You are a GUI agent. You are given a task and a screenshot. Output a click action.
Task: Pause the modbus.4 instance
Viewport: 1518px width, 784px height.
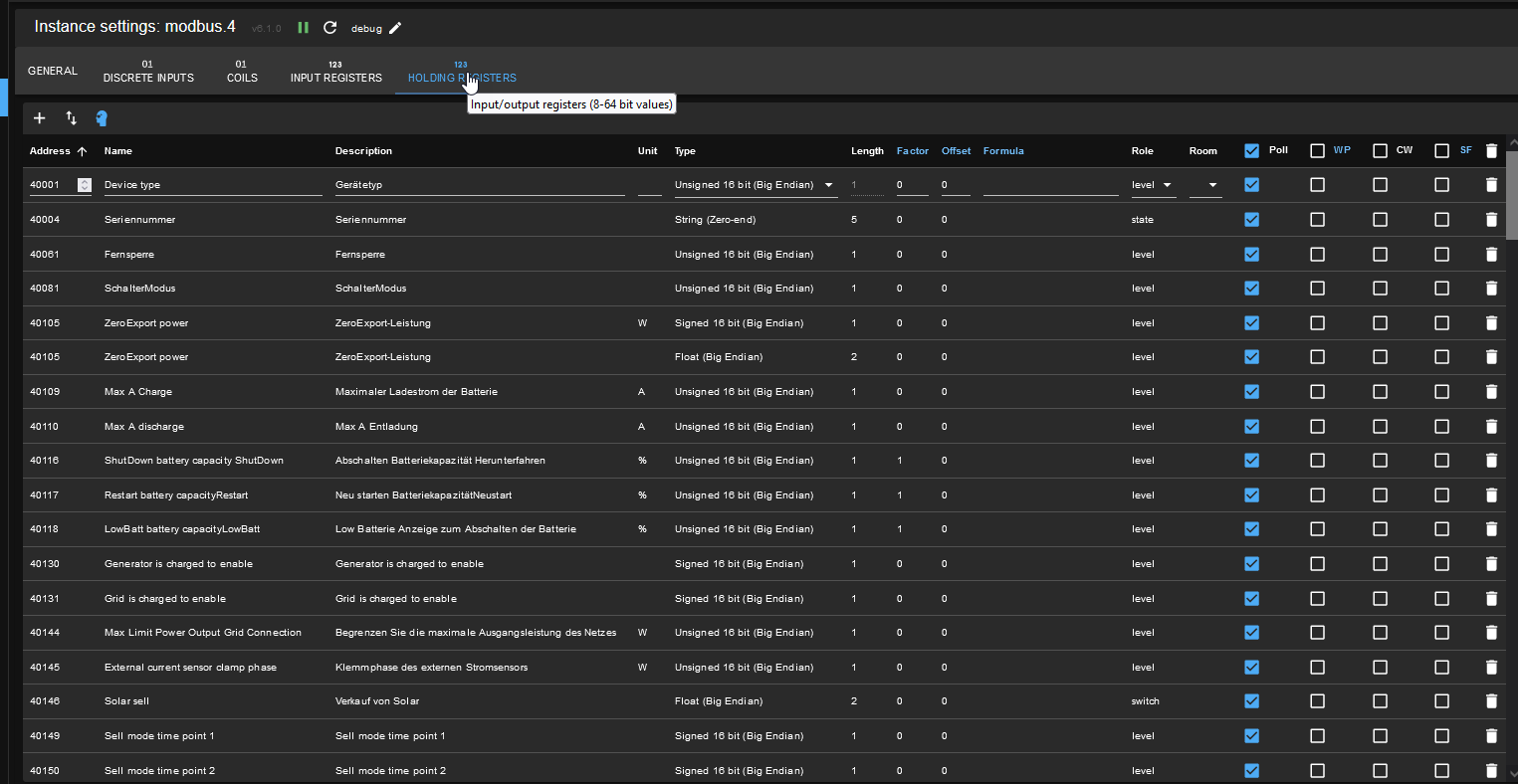coord(303,28)
